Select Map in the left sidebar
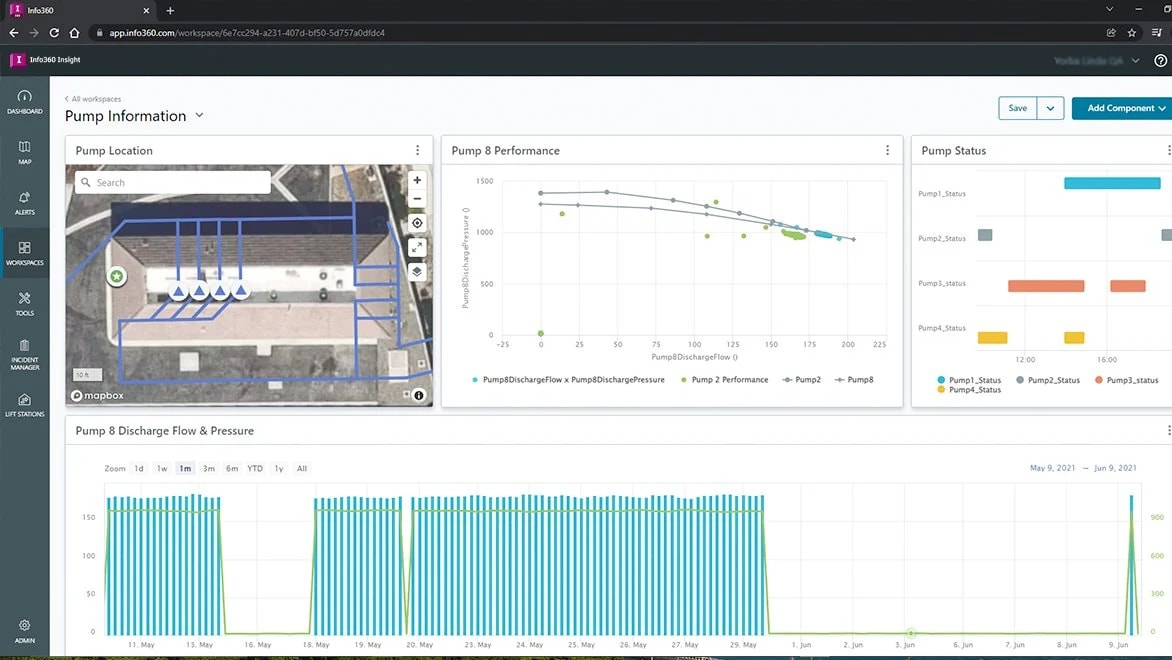This screenshot has height=660, width=1172. [24, 153]
